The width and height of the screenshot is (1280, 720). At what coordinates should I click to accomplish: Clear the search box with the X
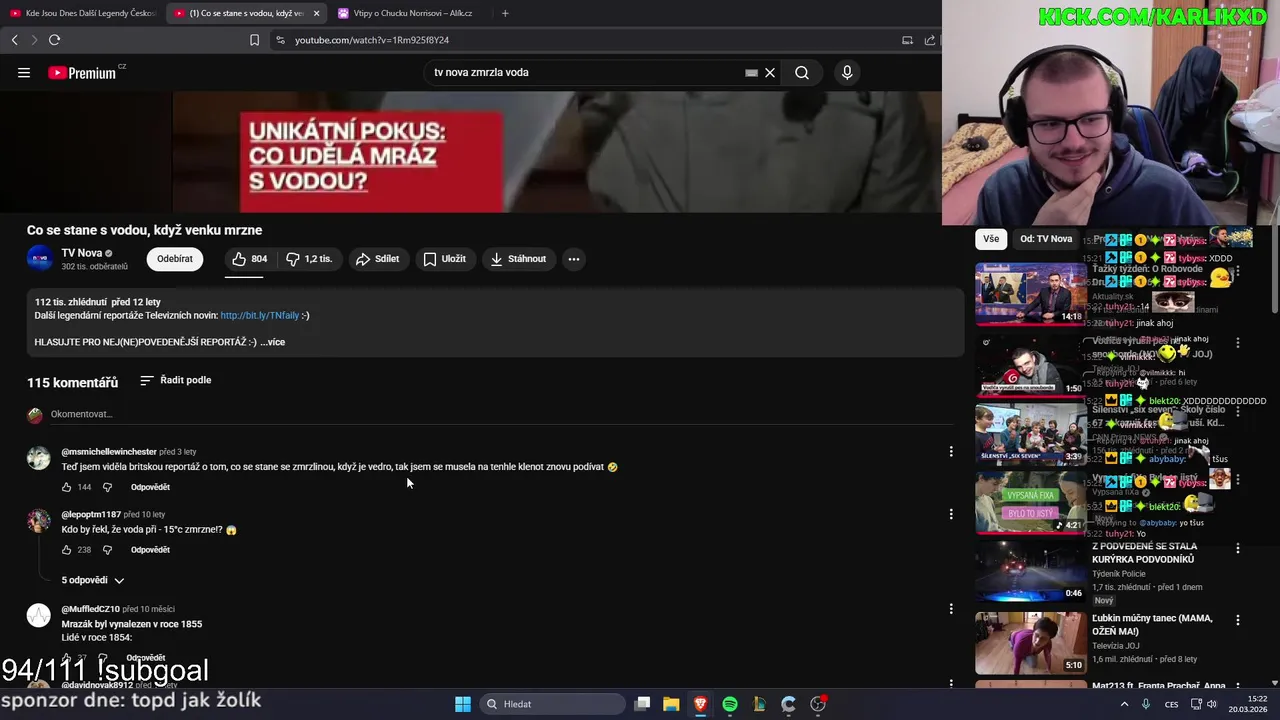coord(770,72)
